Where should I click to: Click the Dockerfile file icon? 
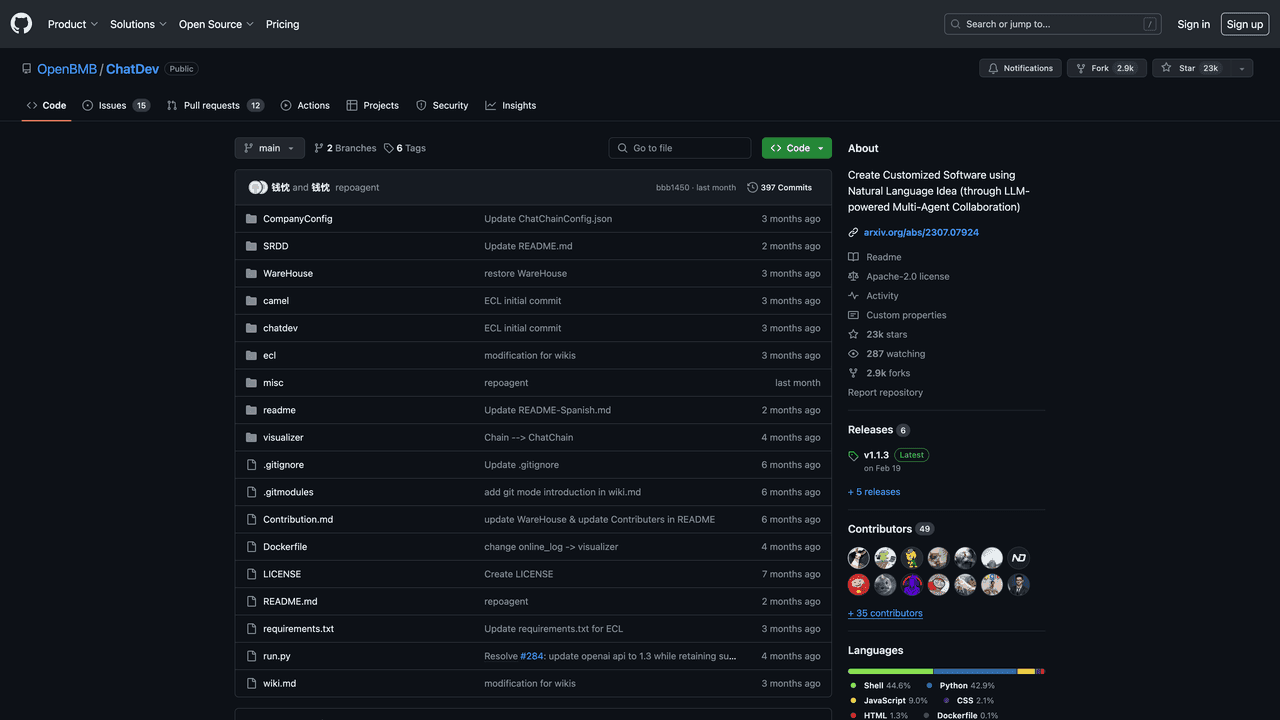(x=252, y=547)
